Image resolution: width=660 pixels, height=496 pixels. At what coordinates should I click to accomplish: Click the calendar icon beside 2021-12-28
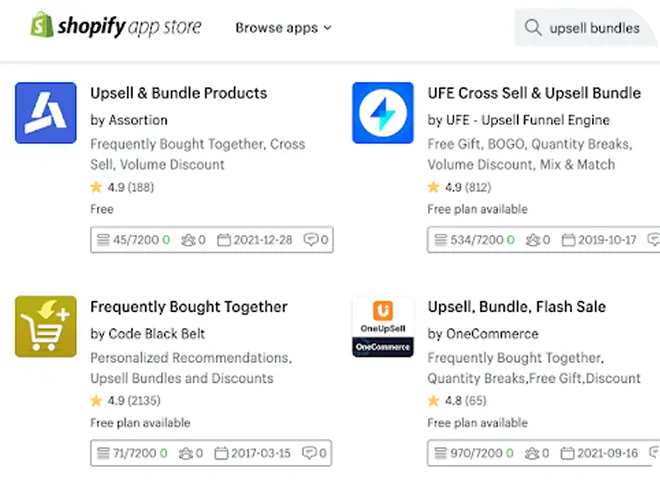point(224,240)
